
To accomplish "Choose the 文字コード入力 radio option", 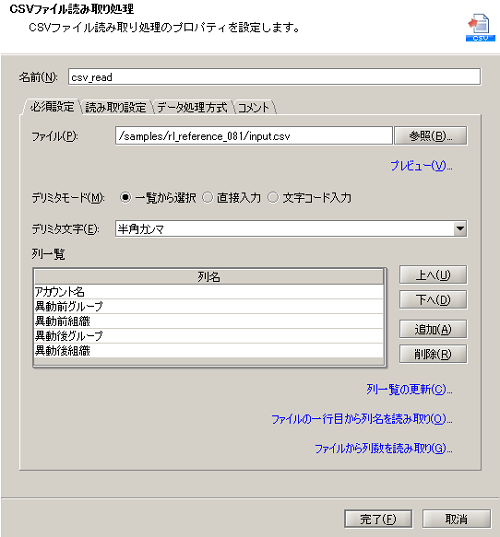I will pyautogui.click(x=273, y=198).
